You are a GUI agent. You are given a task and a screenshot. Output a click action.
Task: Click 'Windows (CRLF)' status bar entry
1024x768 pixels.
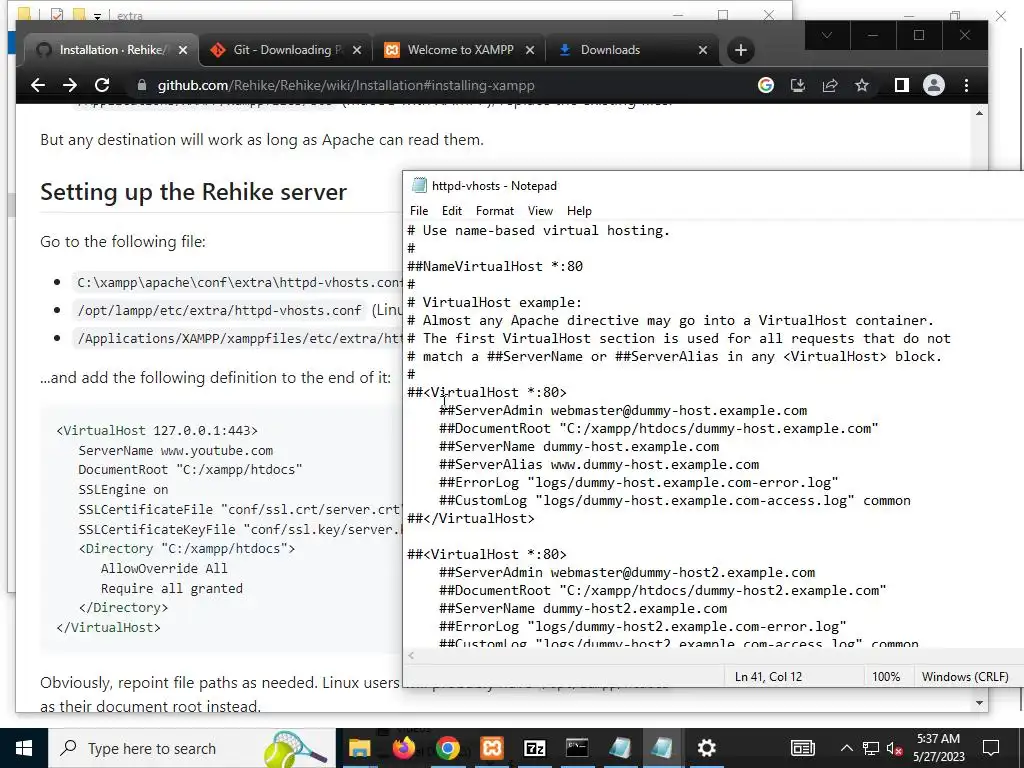click(965, 677)
